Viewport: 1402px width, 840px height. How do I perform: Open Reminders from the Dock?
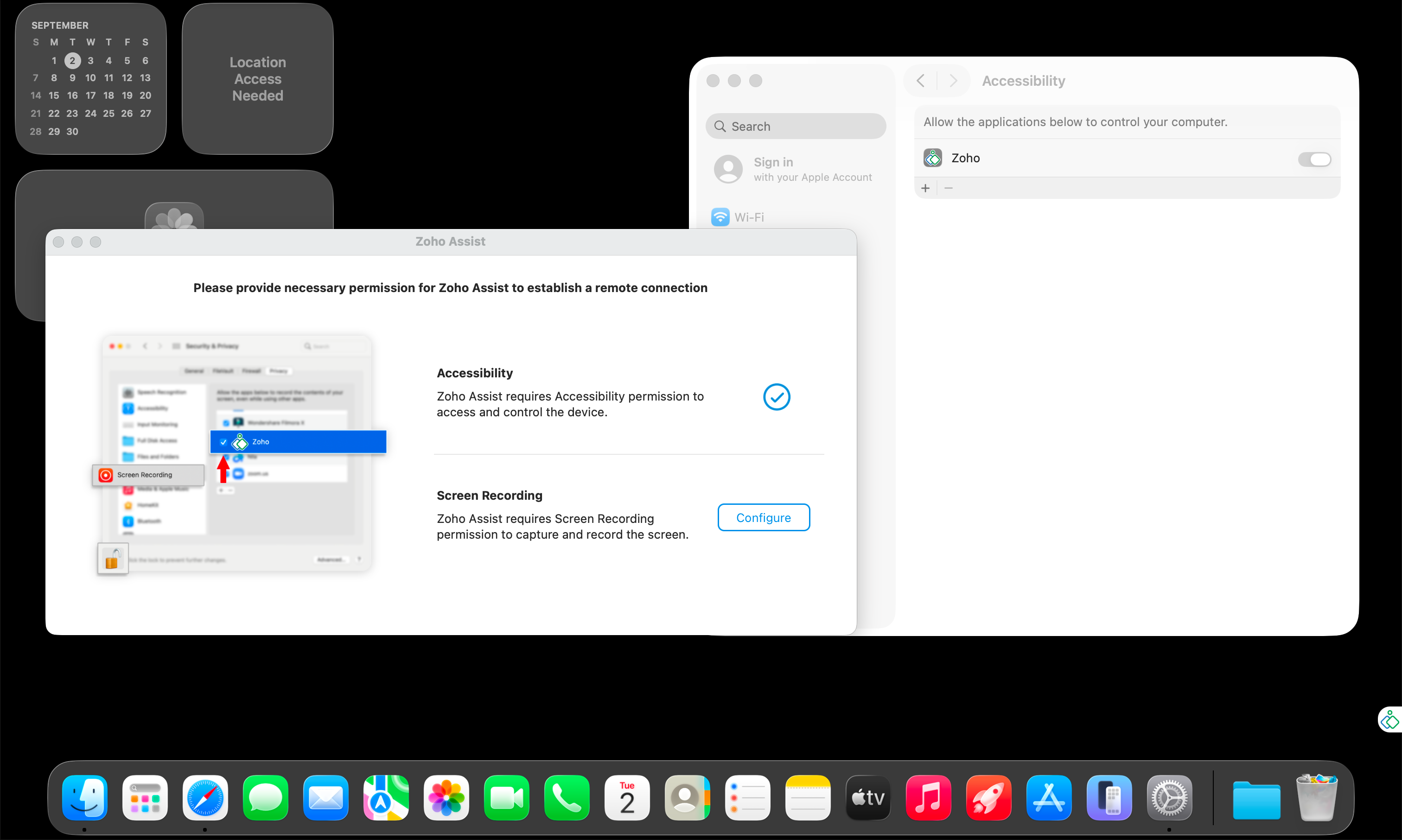747,798
